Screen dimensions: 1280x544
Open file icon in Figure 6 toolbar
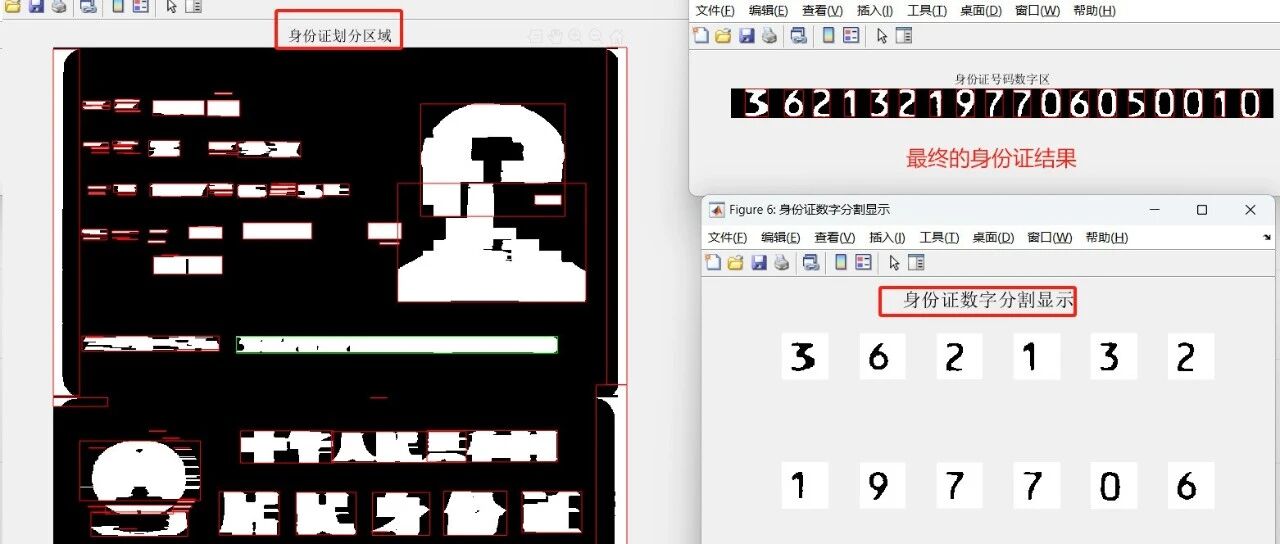coord(735,262)
